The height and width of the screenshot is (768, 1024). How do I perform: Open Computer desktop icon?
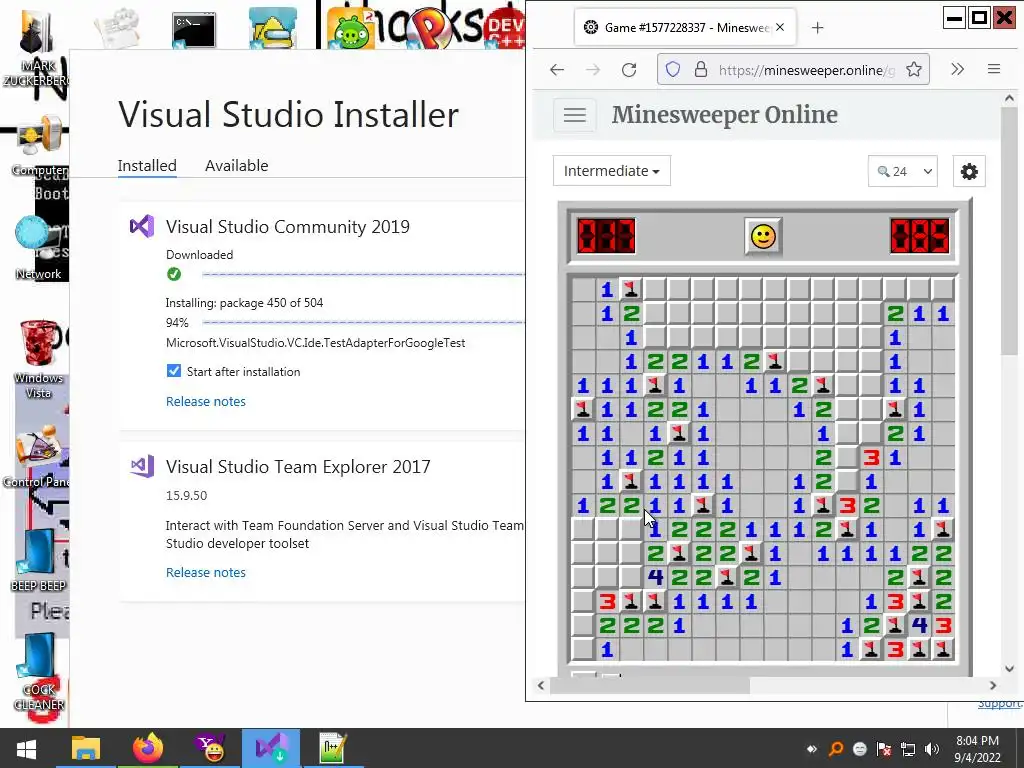pyautogui.click(x=38, y=147)
